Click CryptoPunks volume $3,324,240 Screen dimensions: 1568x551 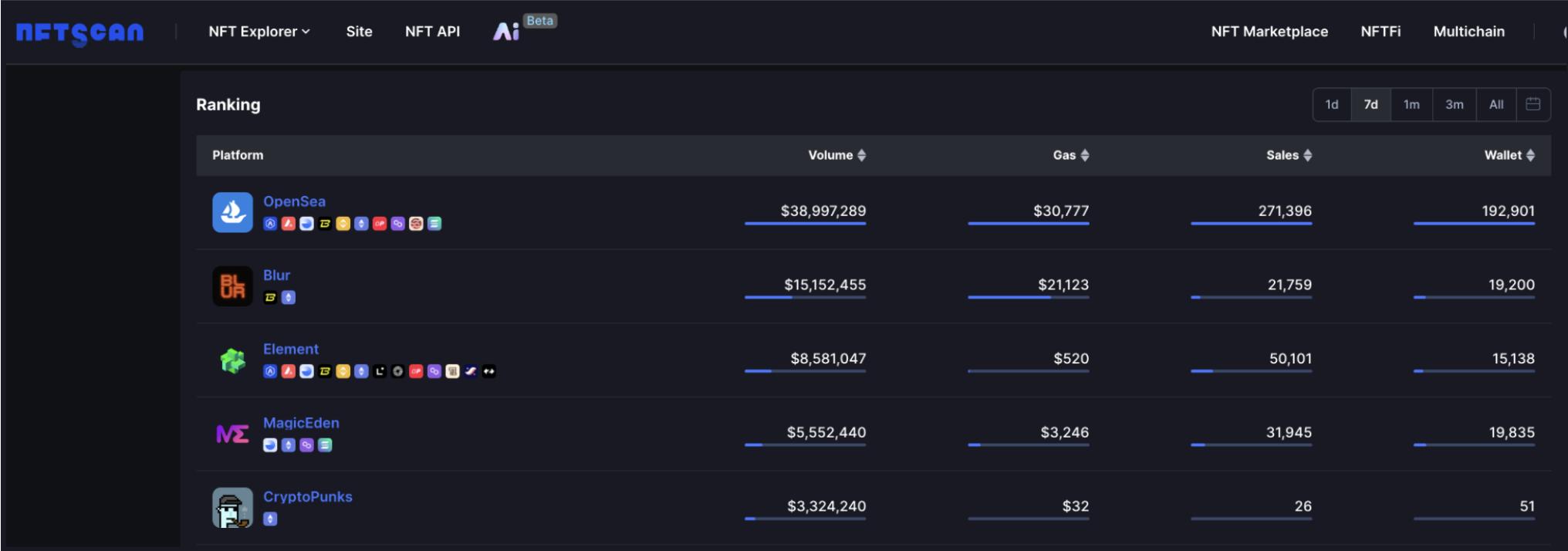tap(826, 506)
